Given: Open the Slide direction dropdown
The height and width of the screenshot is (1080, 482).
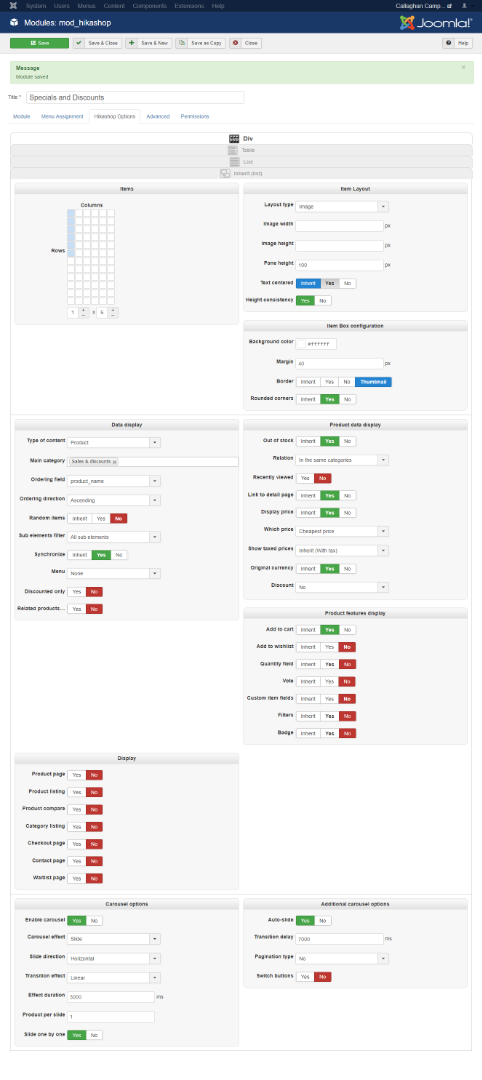Looking at the screenshot, I should 114,958.
